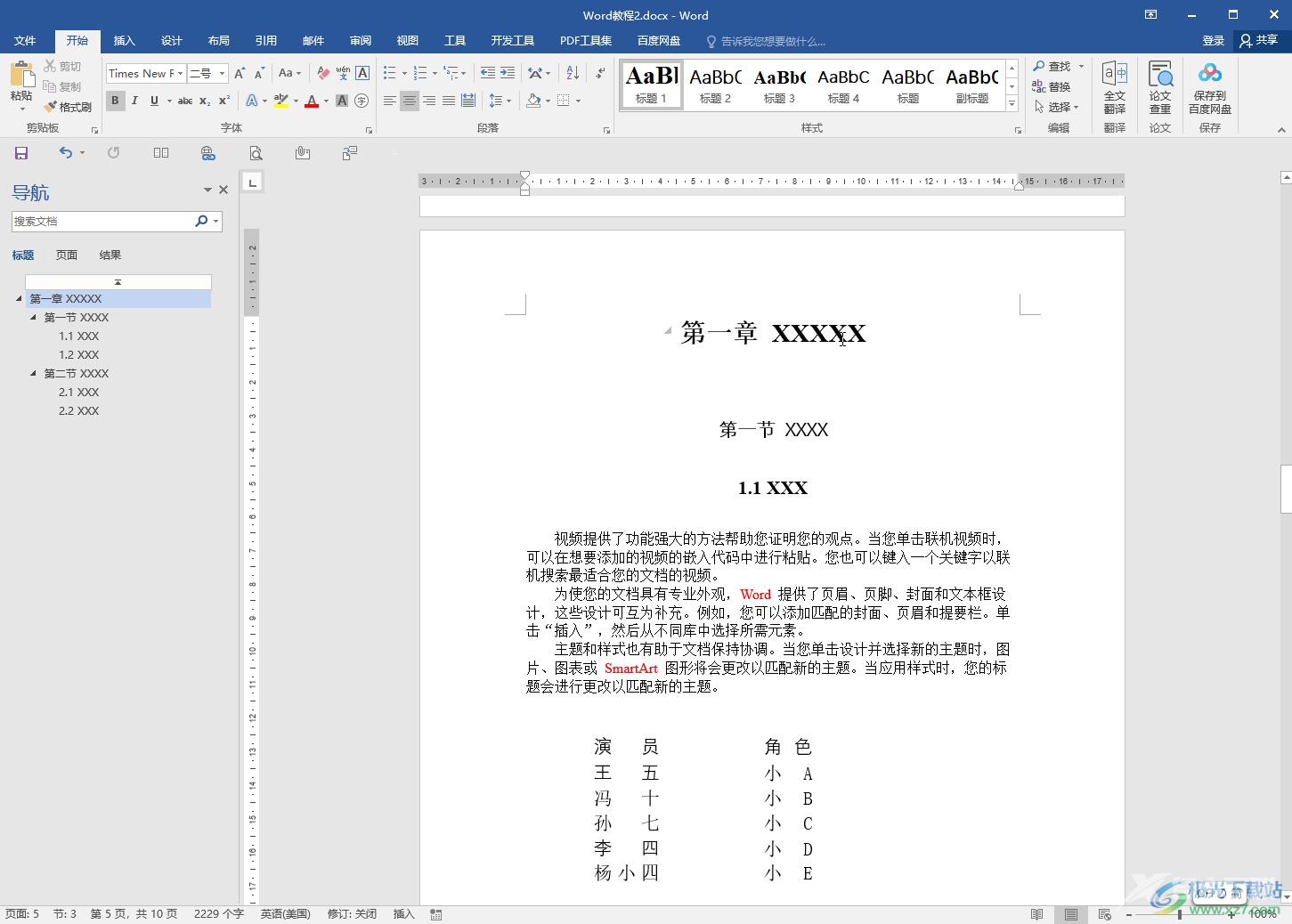Screen dimensions: 1292x924
Task: Apply the 标题 2 style
Action: point(715,85)
